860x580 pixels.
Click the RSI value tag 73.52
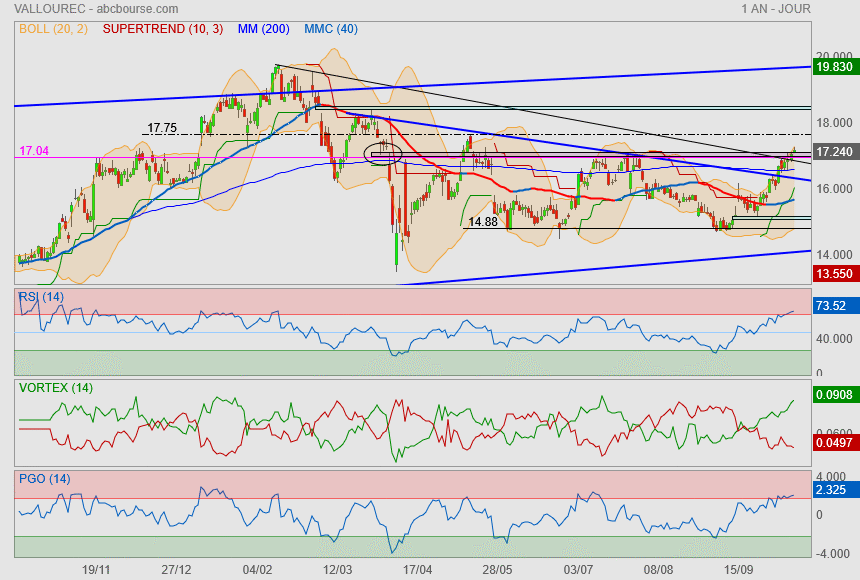click(832, 306)
